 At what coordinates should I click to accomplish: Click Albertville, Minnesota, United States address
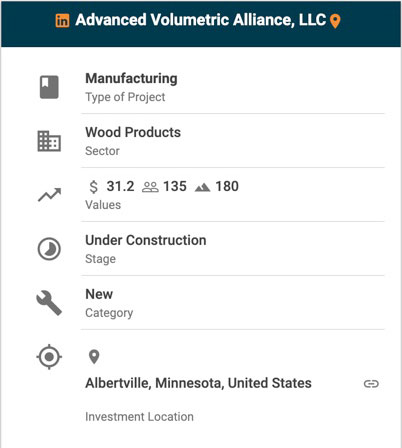tap(198, 383)
